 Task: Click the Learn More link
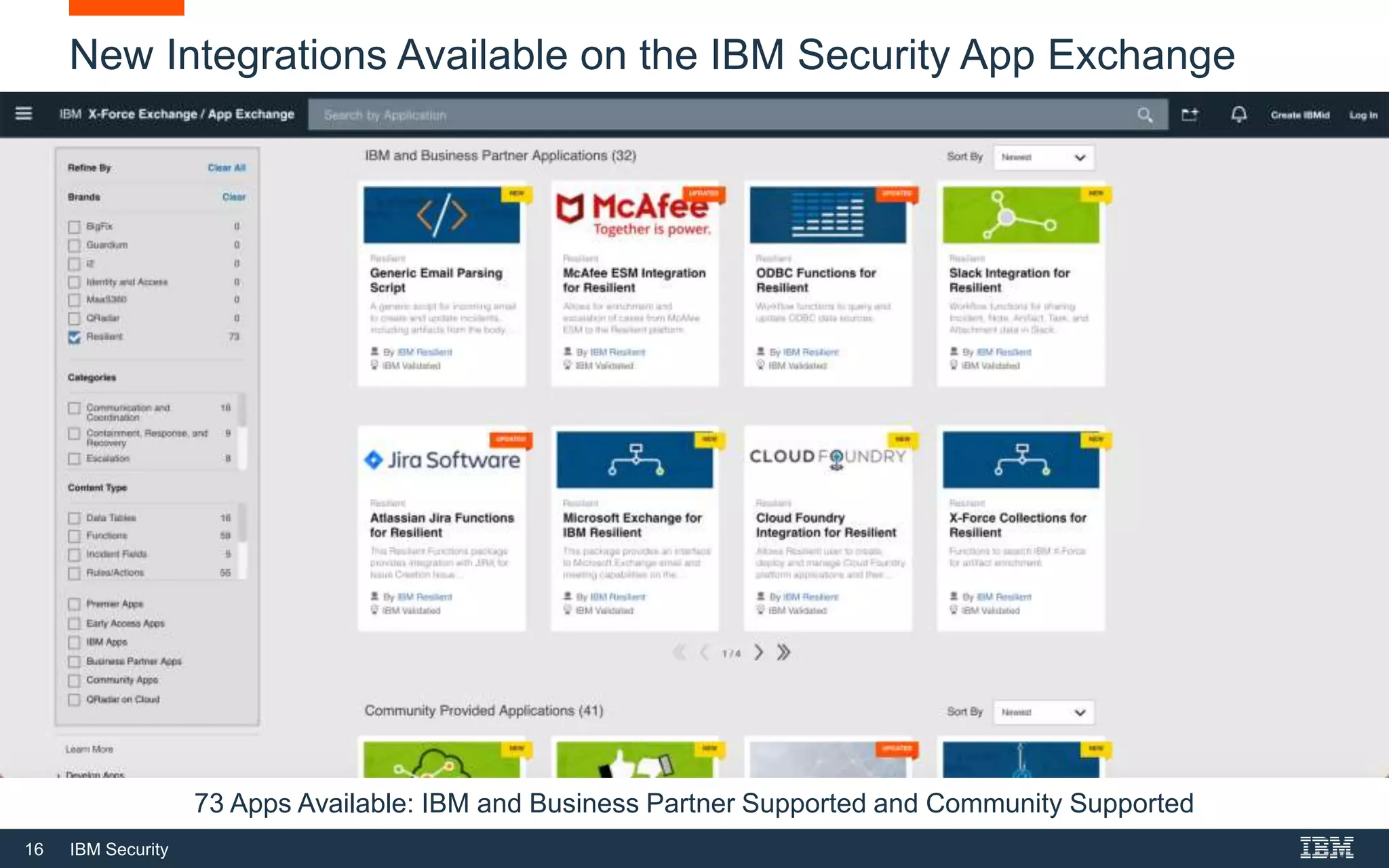(x=89, y=749)
